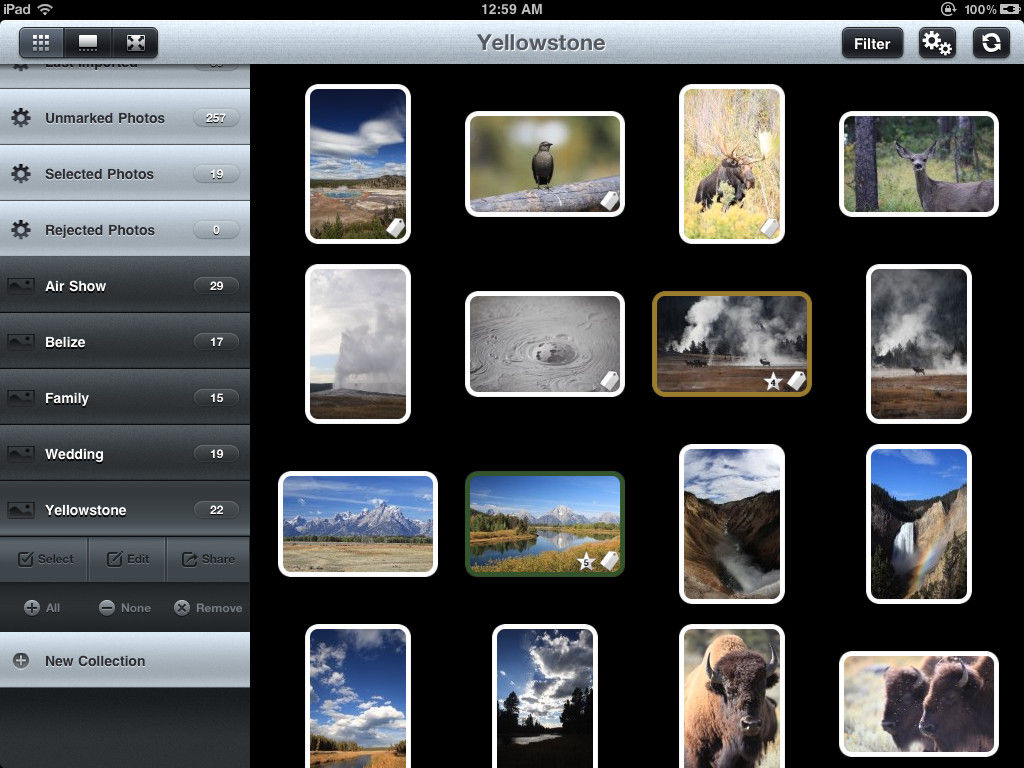Open settings with the gears icon

tap(937, 44)
